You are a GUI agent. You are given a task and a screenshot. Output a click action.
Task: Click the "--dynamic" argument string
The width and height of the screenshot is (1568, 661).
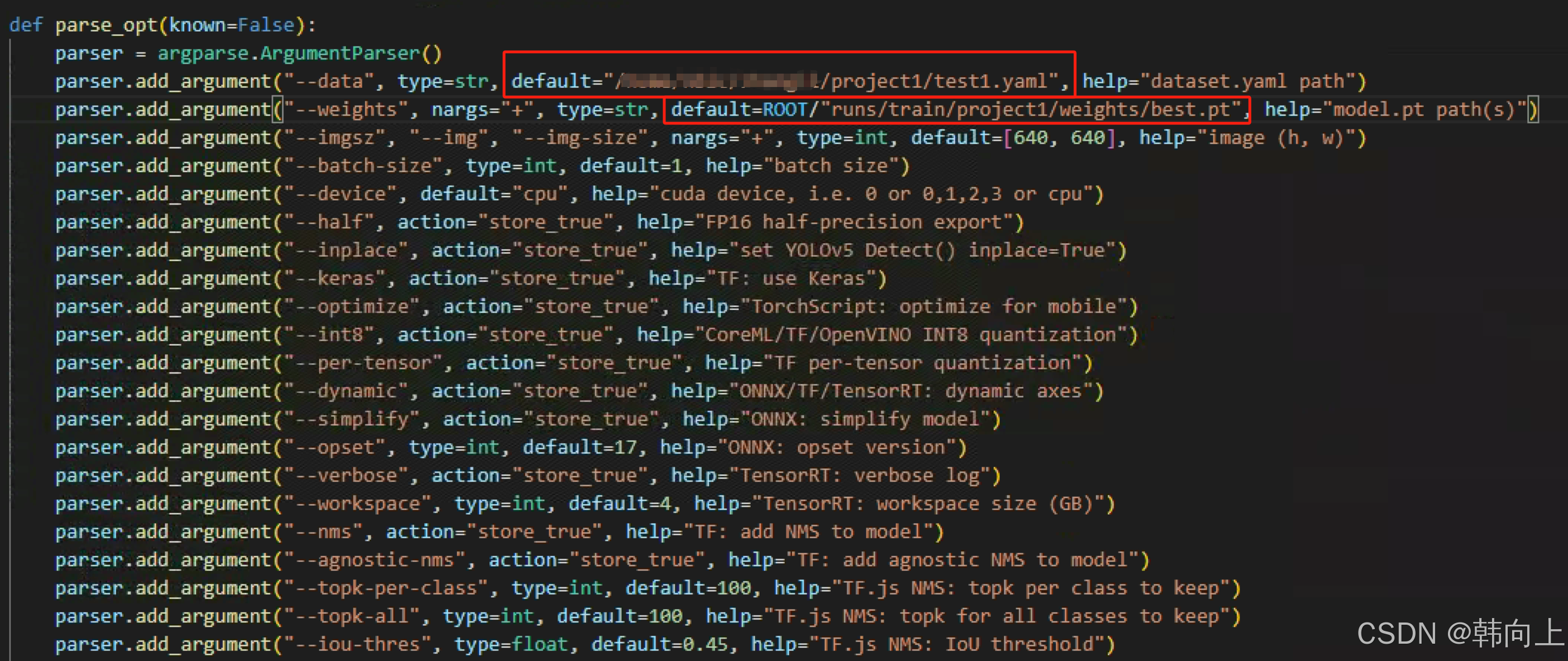(x=346, y=391)
